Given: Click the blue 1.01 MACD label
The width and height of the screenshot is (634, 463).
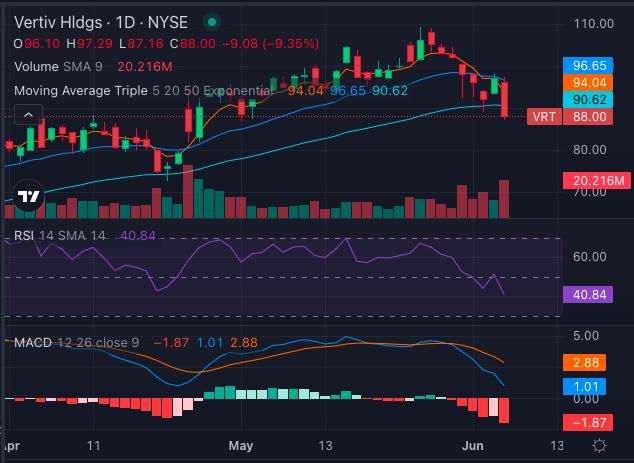Looking at the screenshot, I should [584, 387].
